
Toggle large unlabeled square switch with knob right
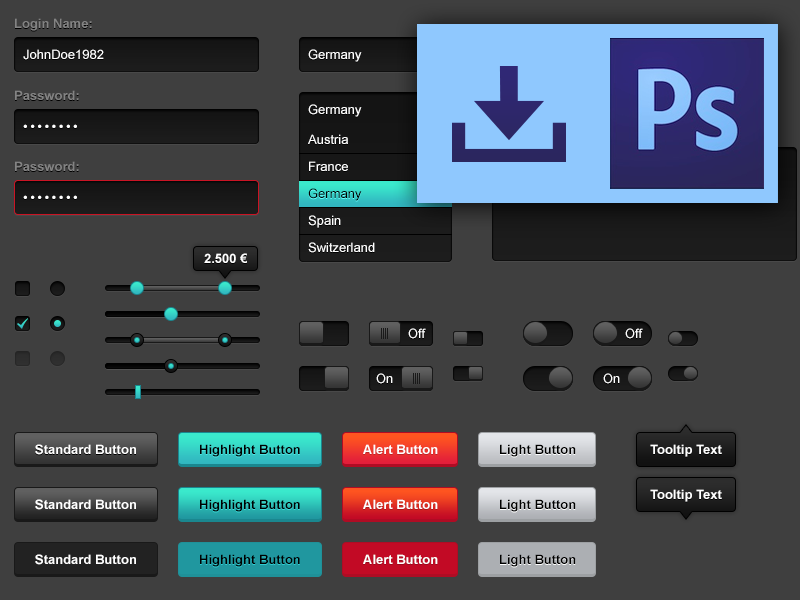(324, 379)
